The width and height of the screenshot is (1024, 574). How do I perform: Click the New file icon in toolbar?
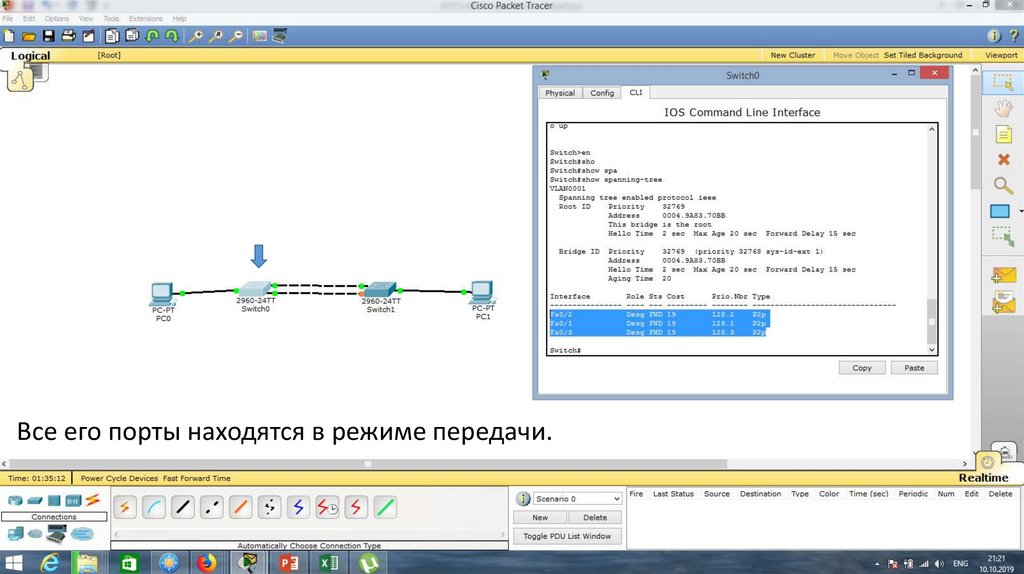click(x=9, y=36)
